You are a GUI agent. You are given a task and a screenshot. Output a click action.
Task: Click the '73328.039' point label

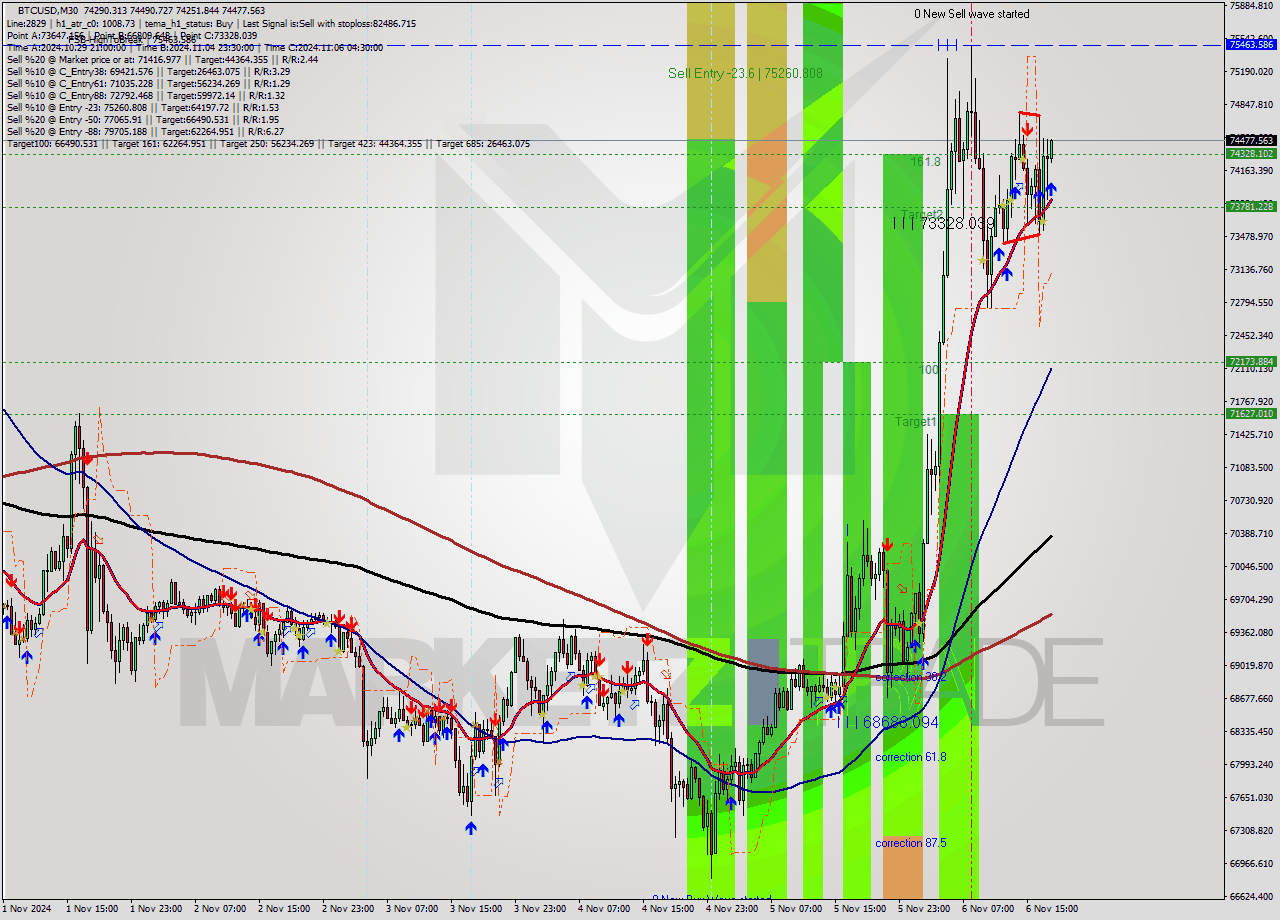click(x=957, y=223)
